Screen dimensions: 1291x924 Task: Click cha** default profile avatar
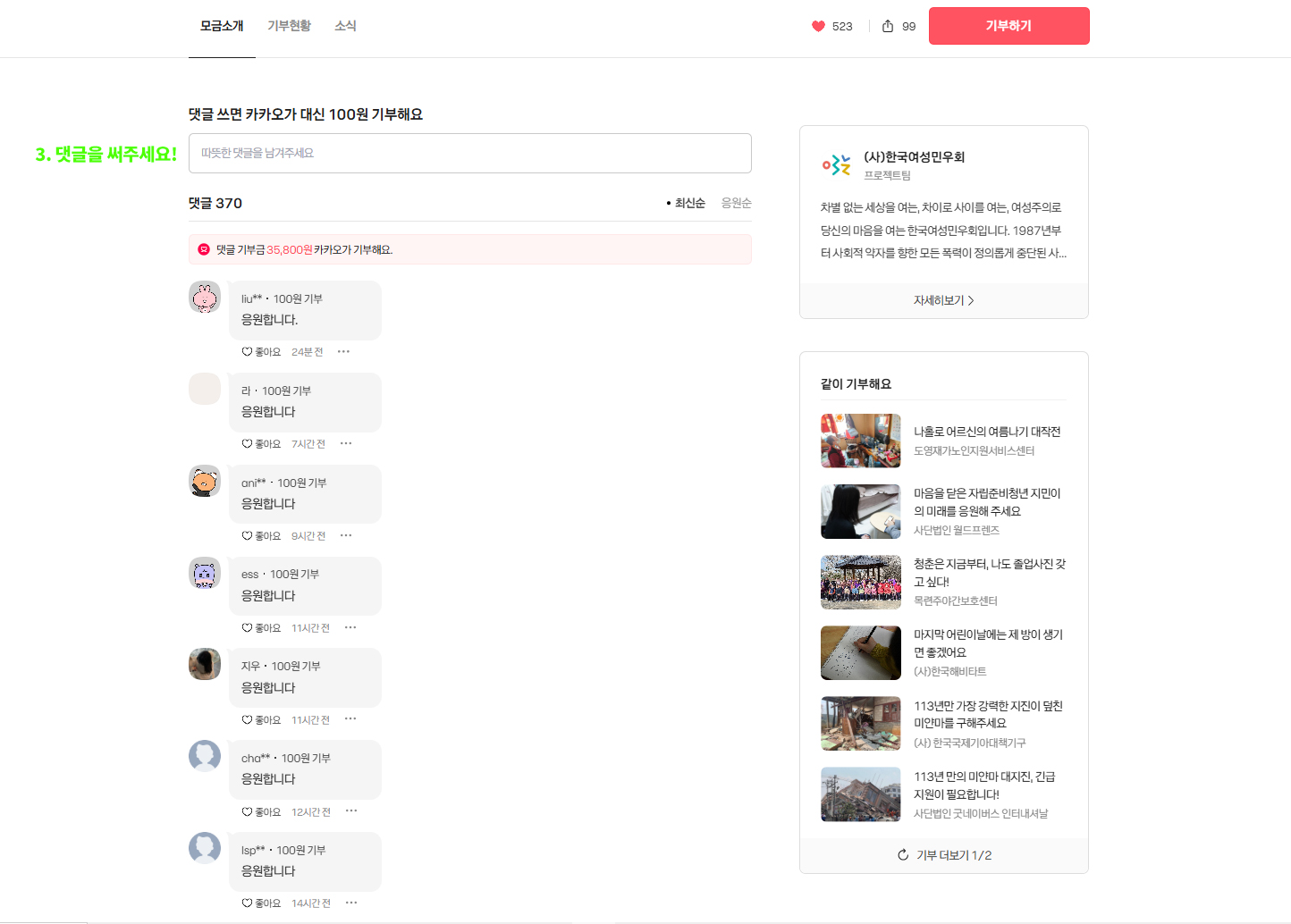click(x=205, y=756)
